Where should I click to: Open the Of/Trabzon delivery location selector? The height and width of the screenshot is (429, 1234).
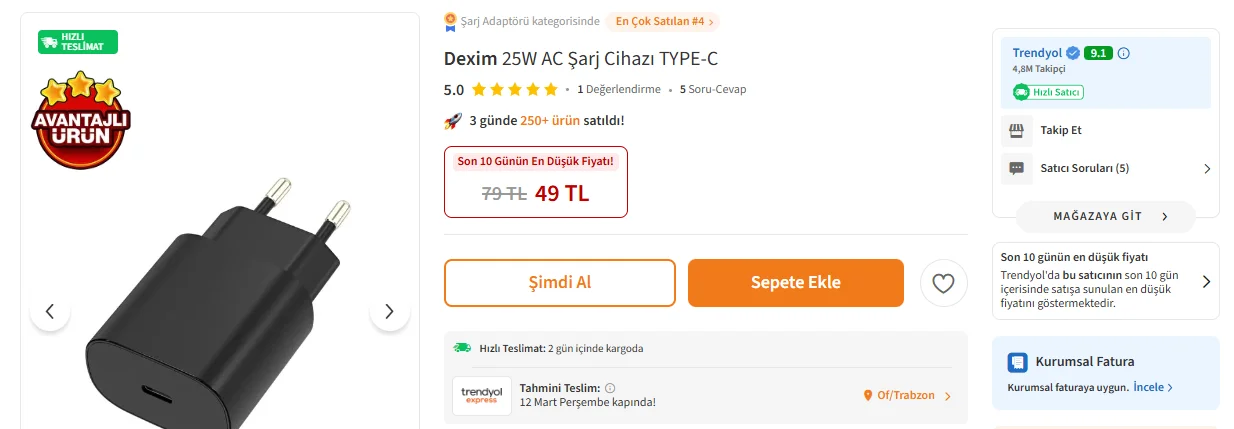[x=906, y=396]
